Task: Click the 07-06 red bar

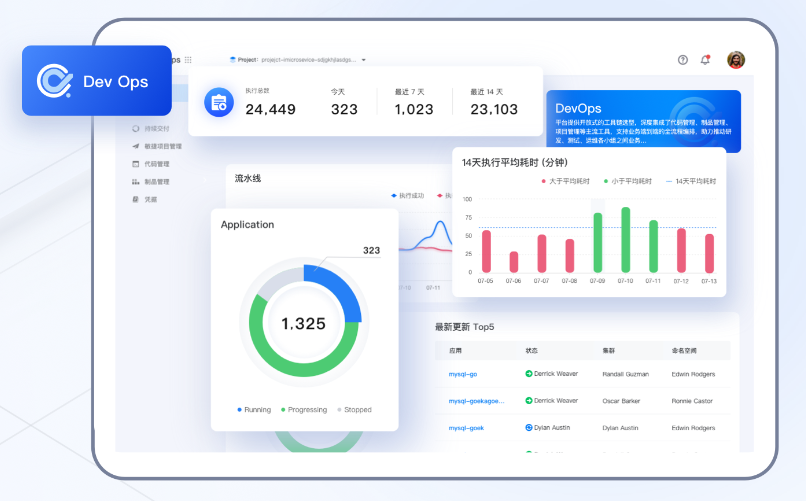Action: [x=514, y=262]
